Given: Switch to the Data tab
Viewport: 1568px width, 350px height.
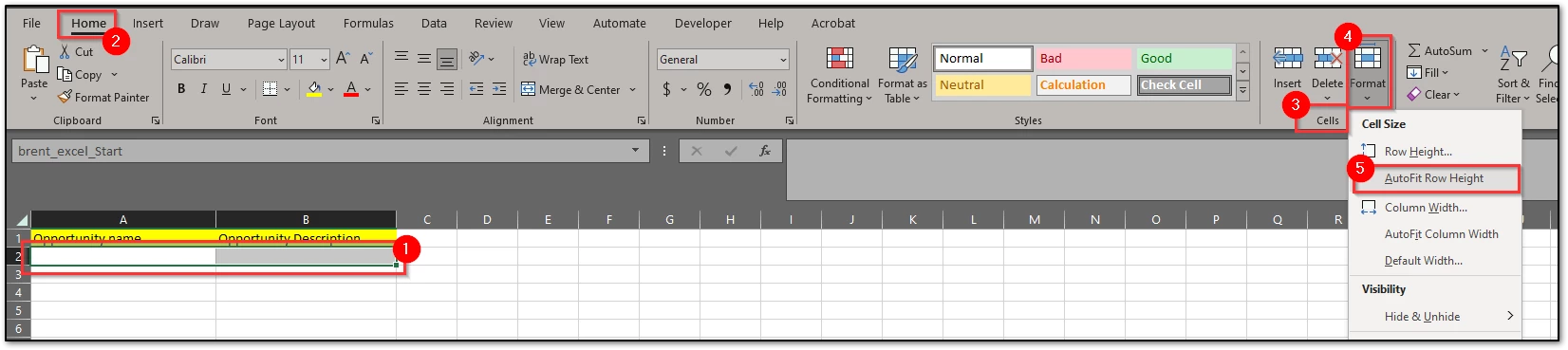Looking at the screenshot, I should 434,23.
